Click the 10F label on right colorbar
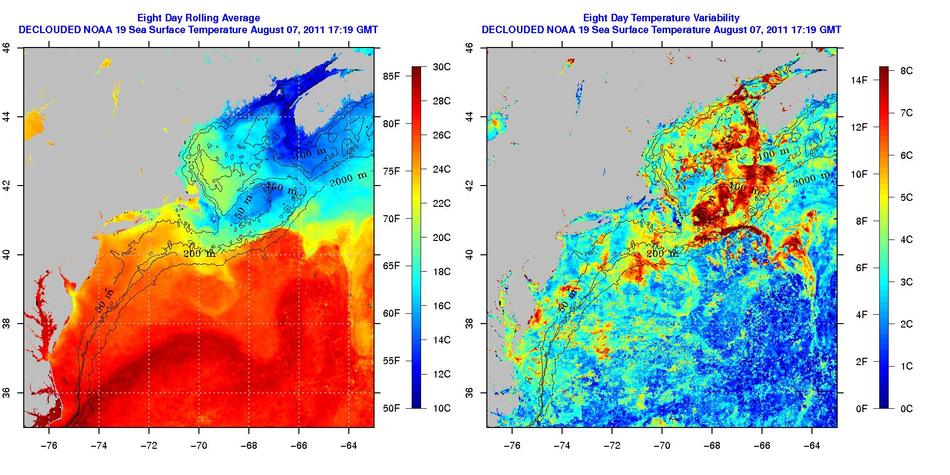The image size is (950, 475). coord(859,174)
